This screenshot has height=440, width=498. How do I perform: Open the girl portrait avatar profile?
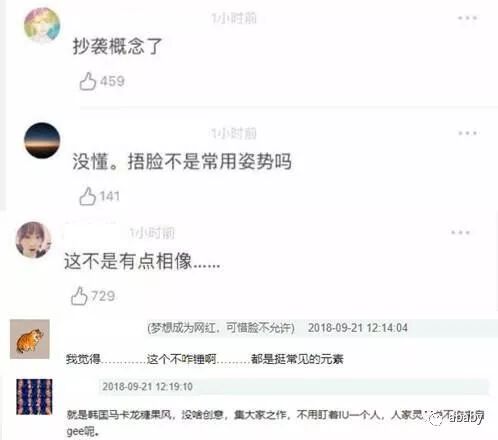(x=34, y=240)
